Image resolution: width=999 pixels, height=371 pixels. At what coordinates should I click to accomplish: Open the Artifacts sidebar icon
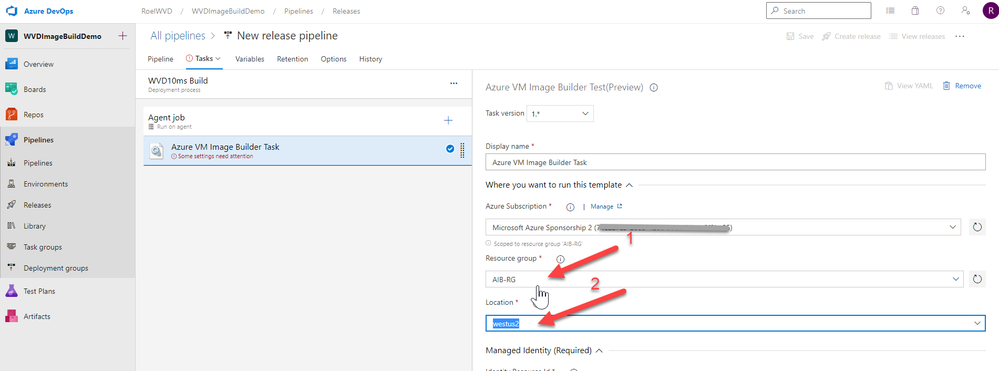pyautogui.click(x=11, y=316)
